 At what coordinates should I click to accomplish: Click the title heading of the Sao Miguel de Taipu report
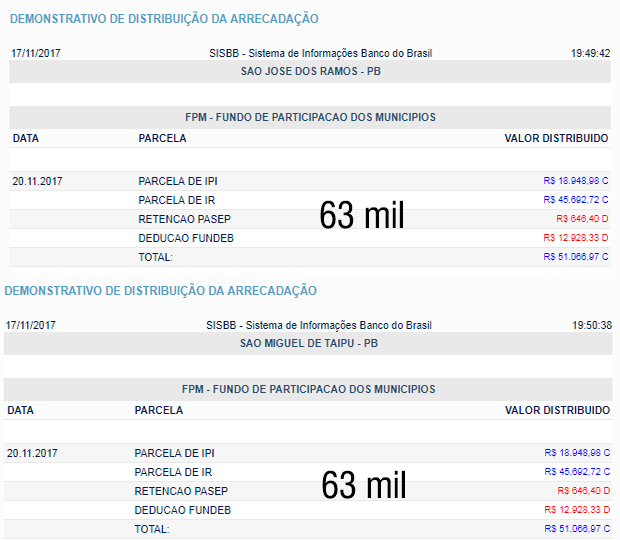point(161,291)
